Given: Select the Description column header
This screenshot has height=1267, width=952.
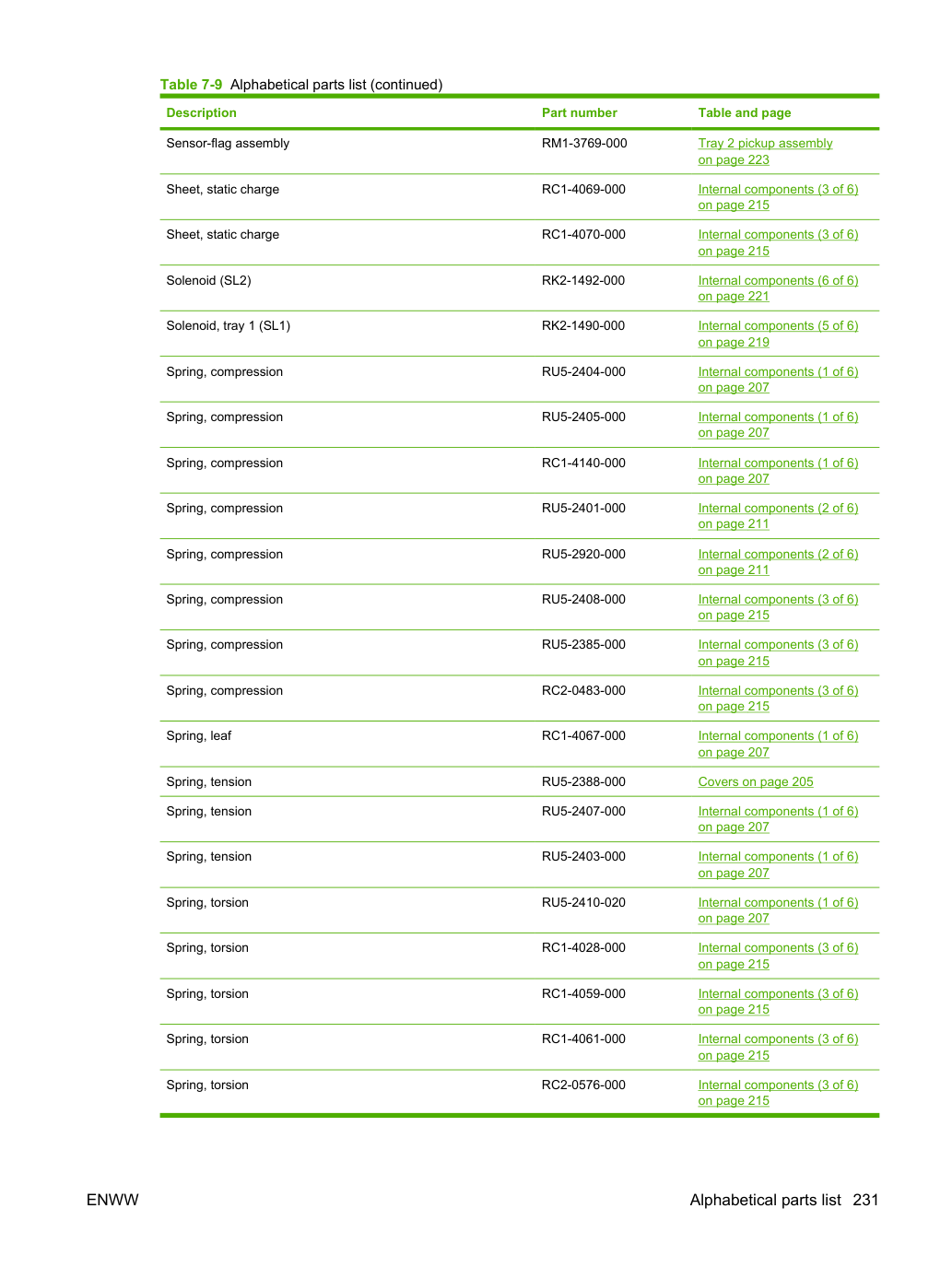Looking at the screenshot, I should (x=201, y=112).
